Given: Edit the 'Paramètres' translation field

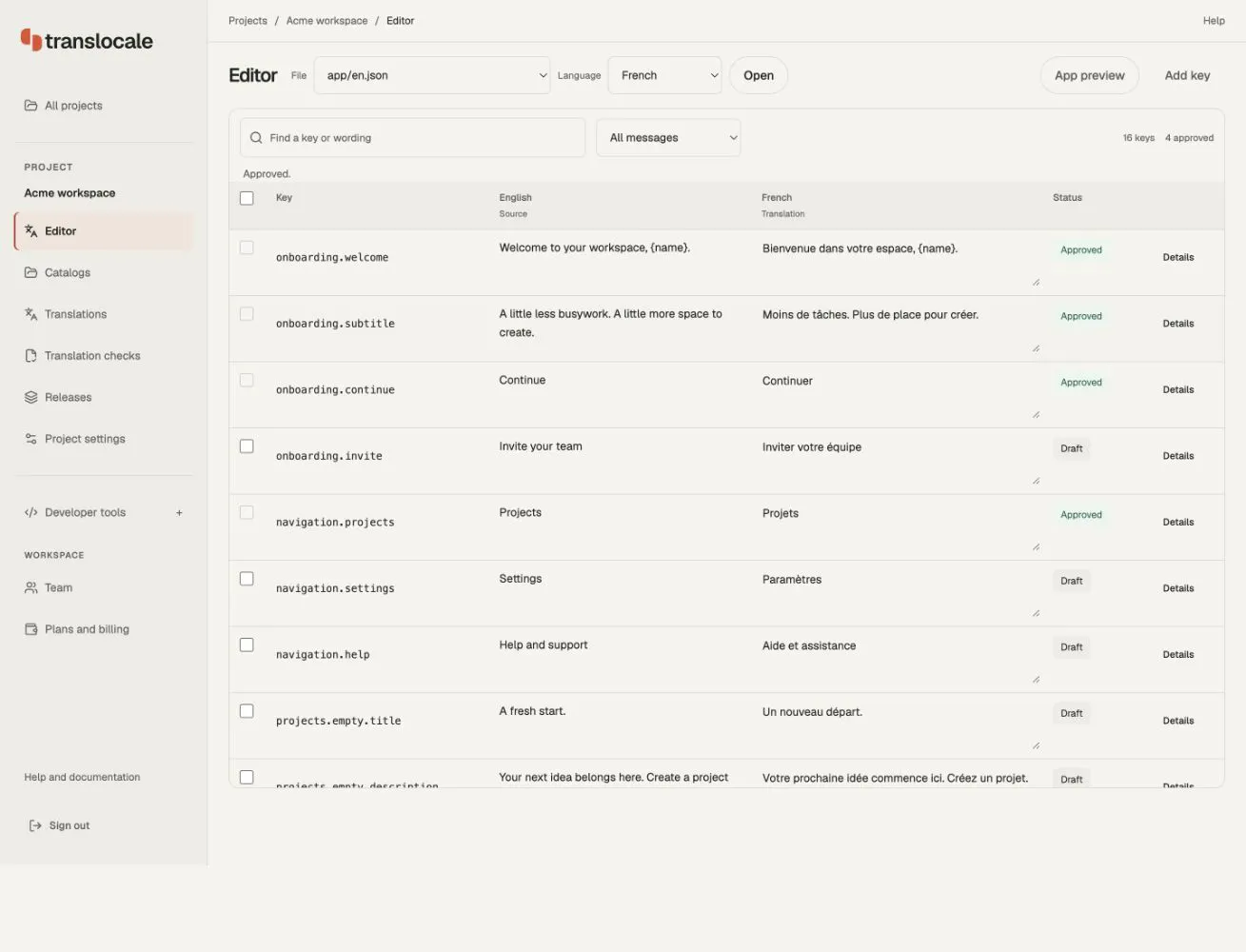Looking at the screenshot, I should (x=899, y=593).
